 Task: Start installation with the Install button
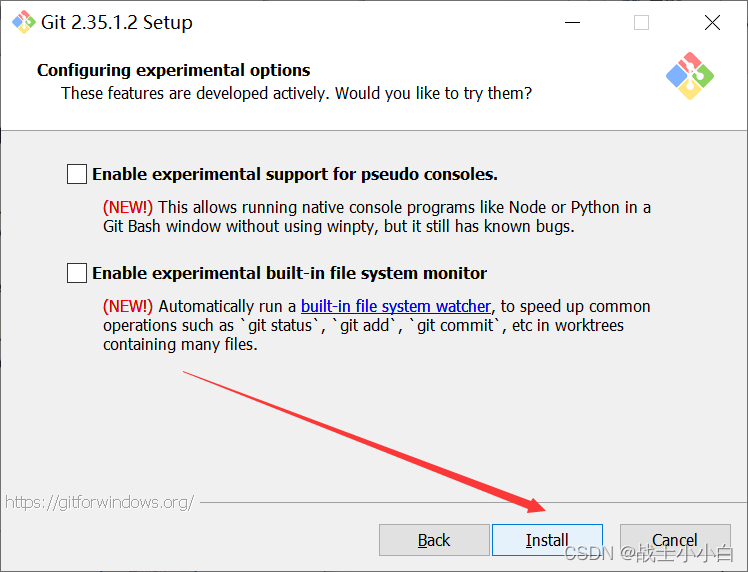(547, 540)
